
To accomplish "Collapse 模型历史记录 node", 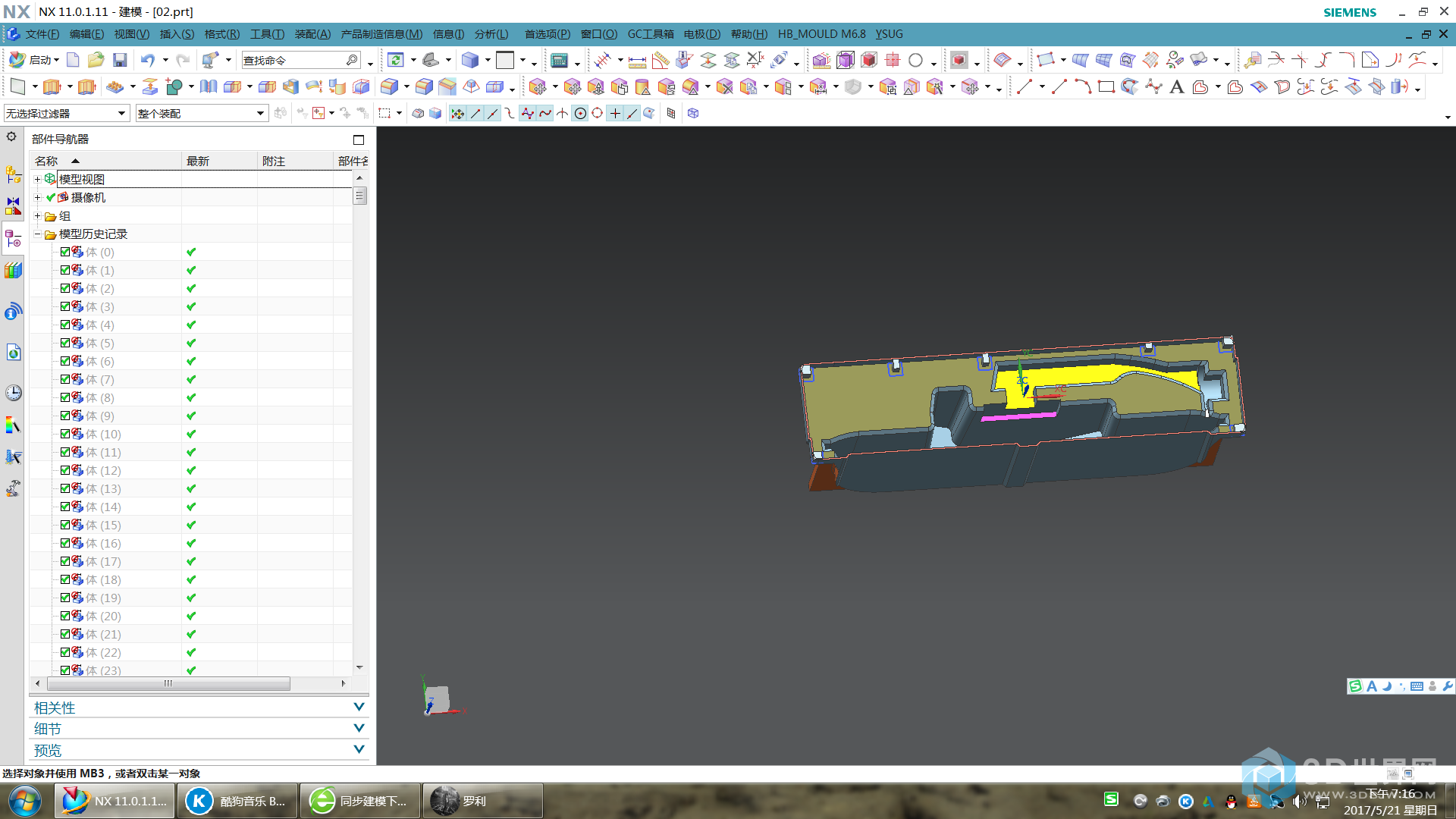I will click(x=37, y=234).
